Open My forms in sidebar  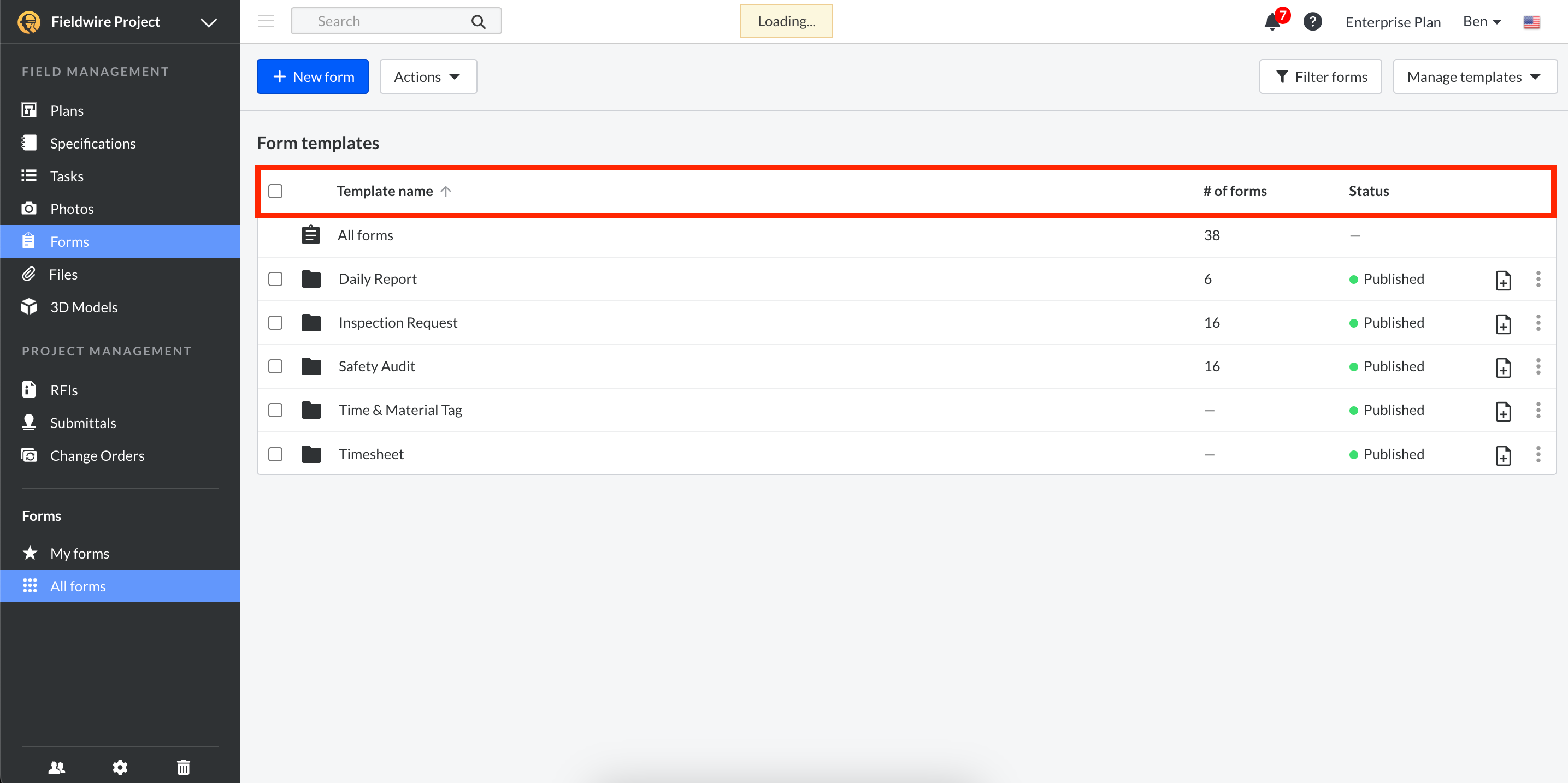[x=79, y=553]
